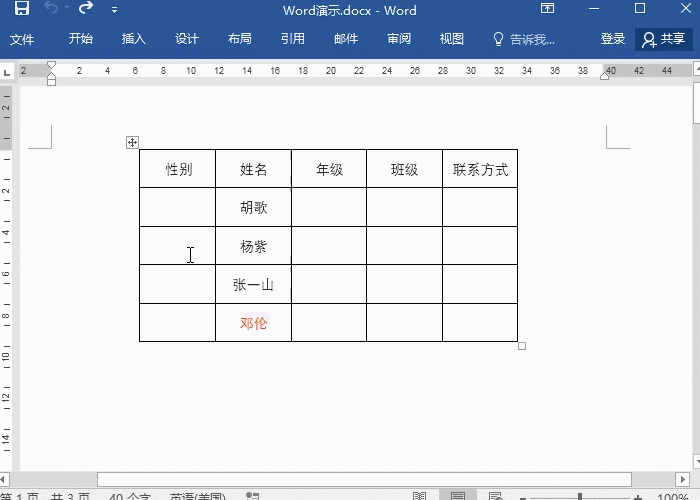700x500 pixels.
Task: Click the cell containing 邓伦
Action: [253, 323]
